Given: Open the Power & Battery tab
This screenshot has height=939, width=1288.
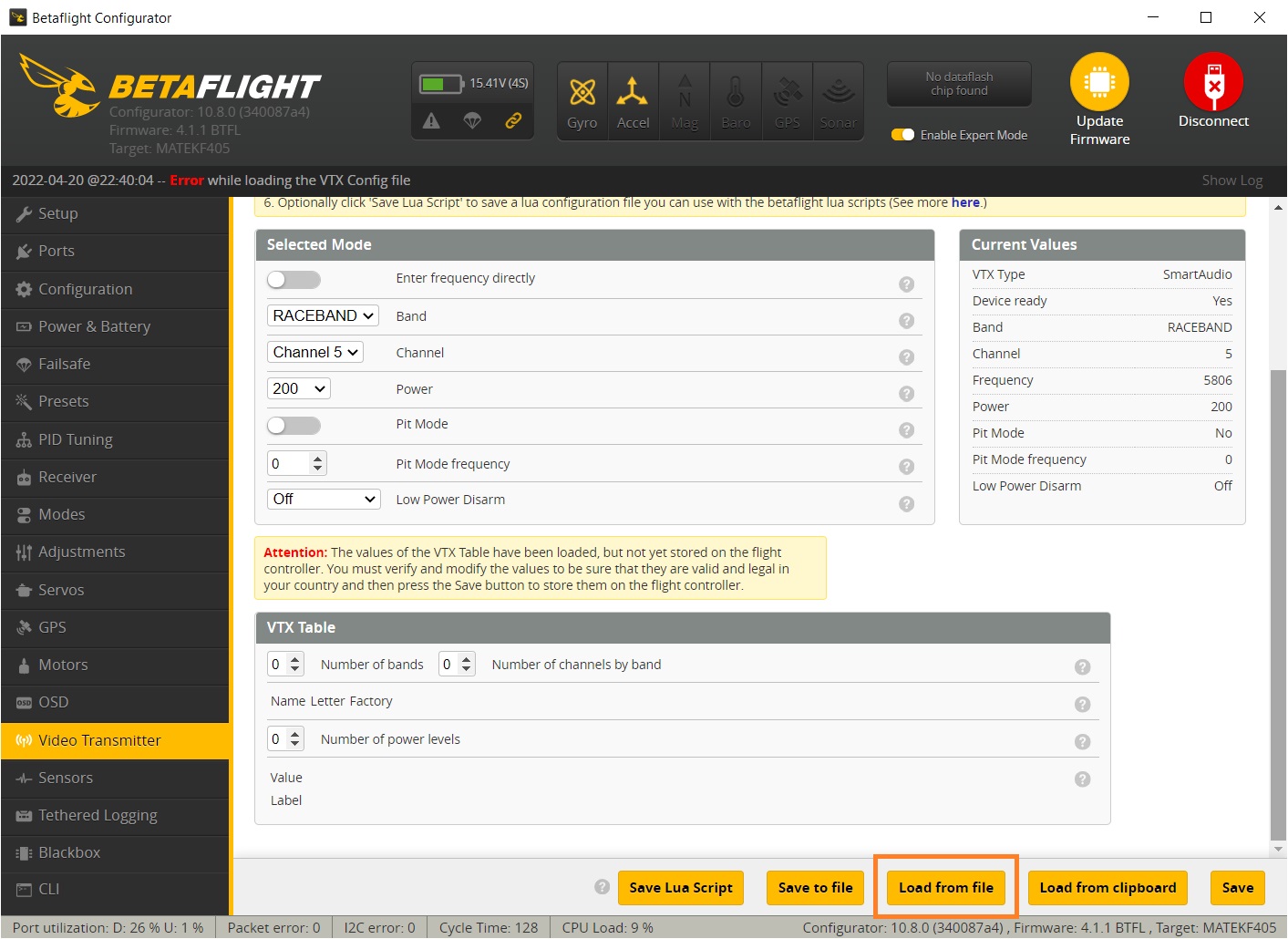Looking at the screenshot, I should [x=115, y=326].
